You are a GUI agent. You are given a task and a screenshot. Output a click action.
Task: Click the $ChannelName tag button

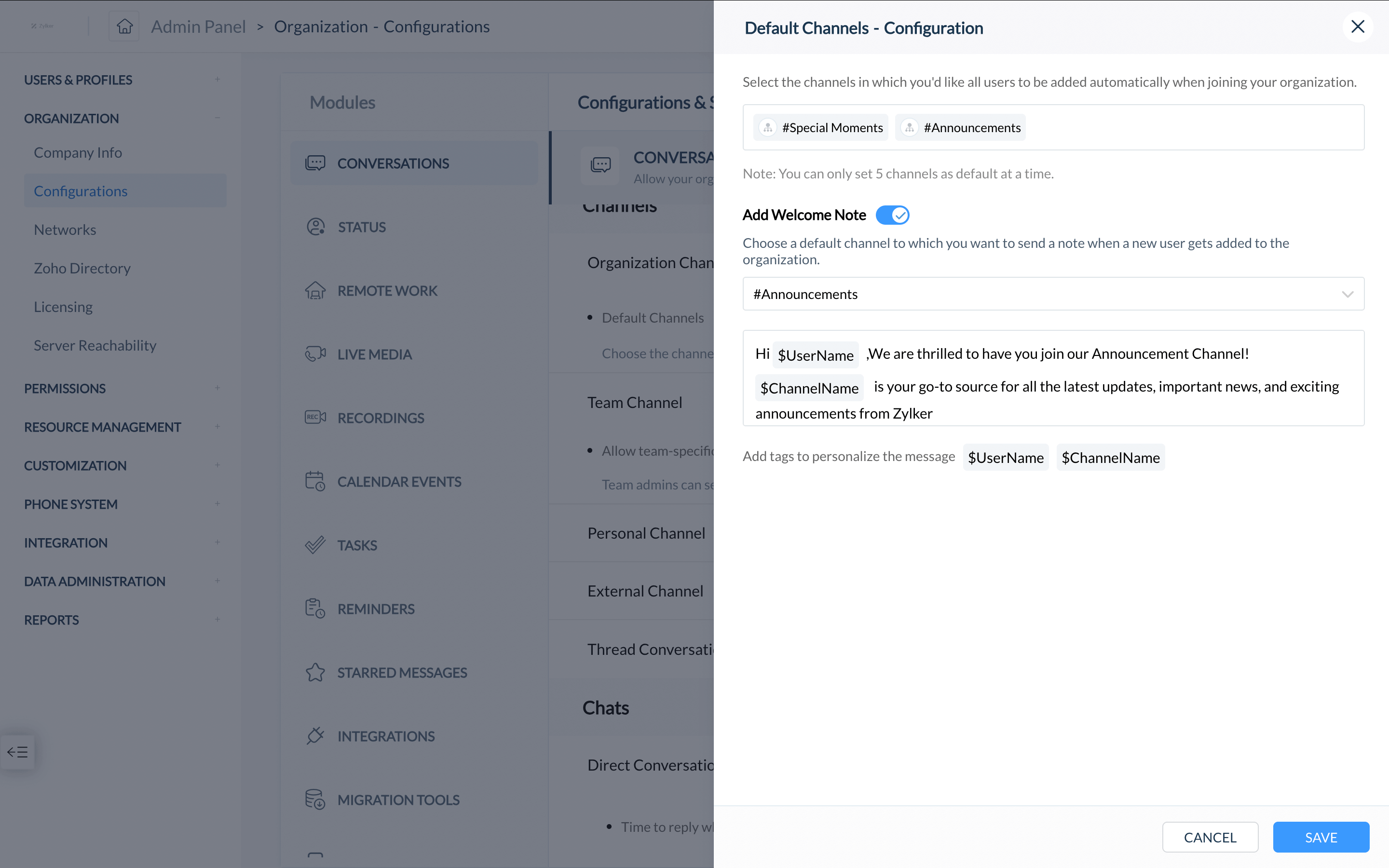pos(1111,457)
